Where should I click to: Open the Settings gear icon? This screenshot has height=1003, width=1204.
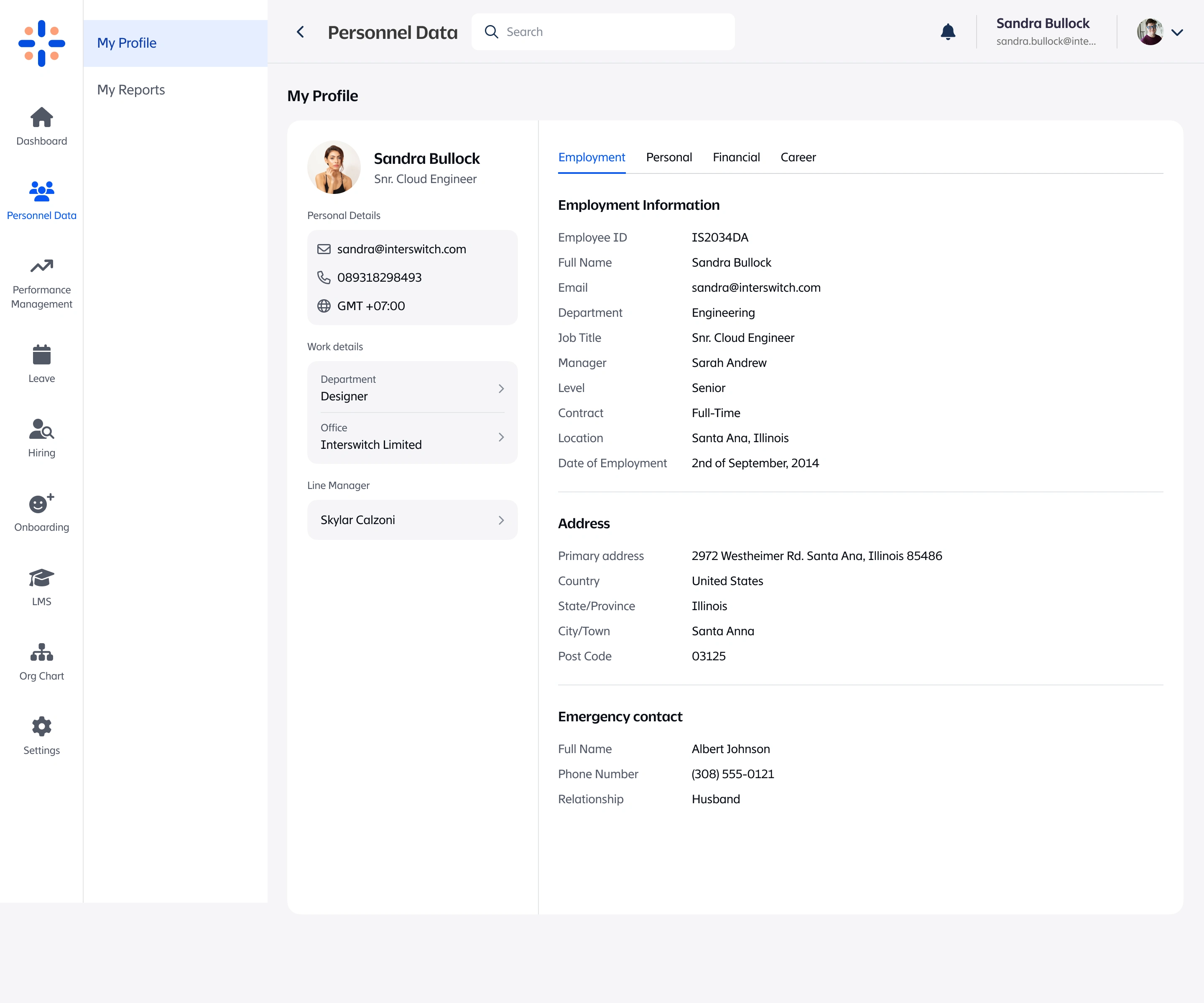coord(41,727)
